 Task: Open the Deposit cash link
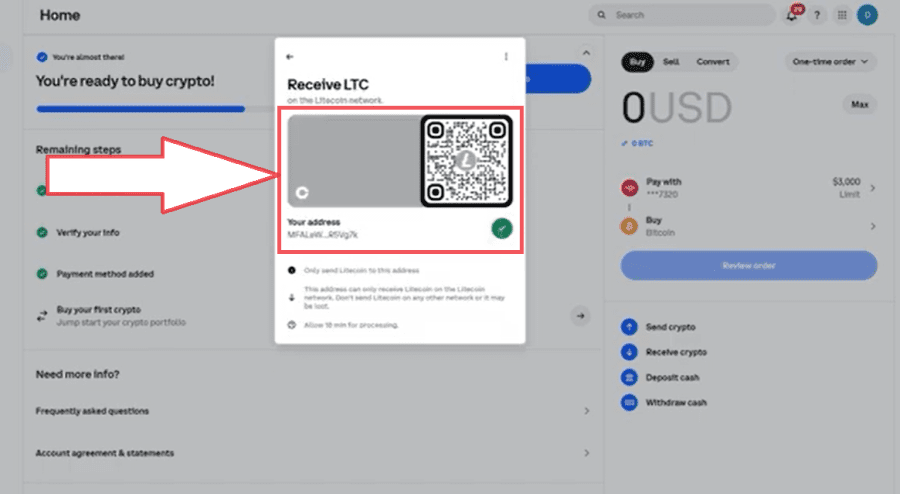(672, 378)
